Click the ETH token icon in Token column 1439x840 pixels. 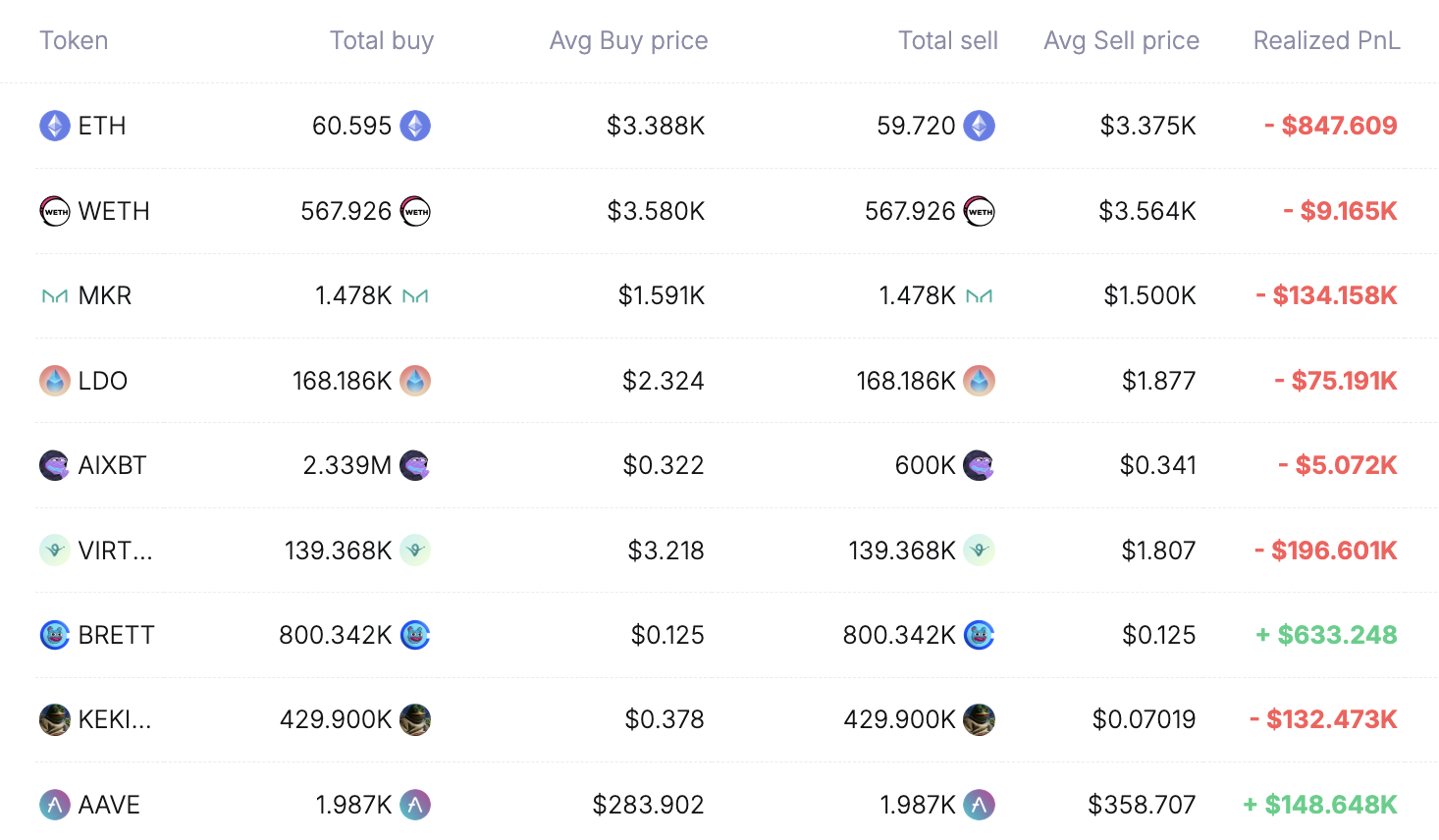tap(55, 126)
